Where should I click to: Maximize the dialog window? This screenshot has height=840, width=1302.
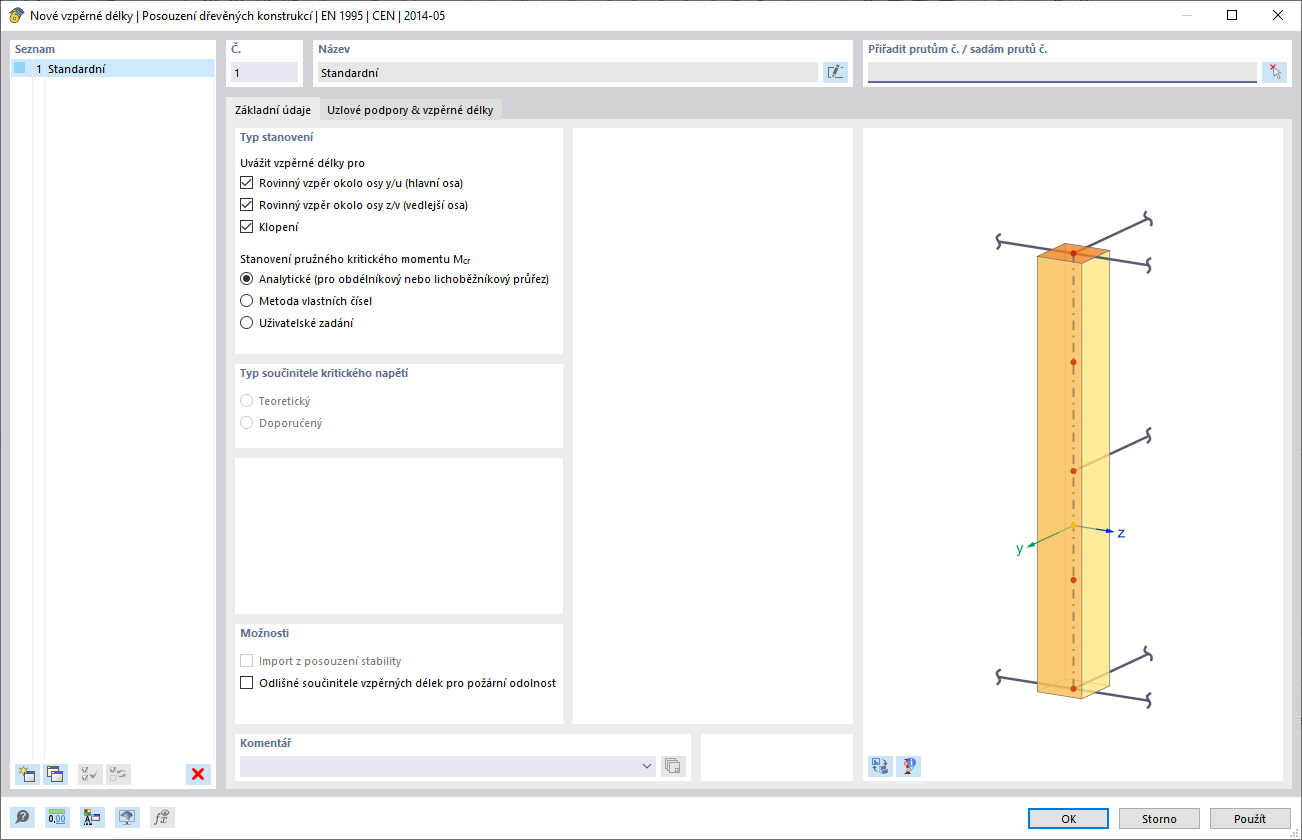point(1232,15)
